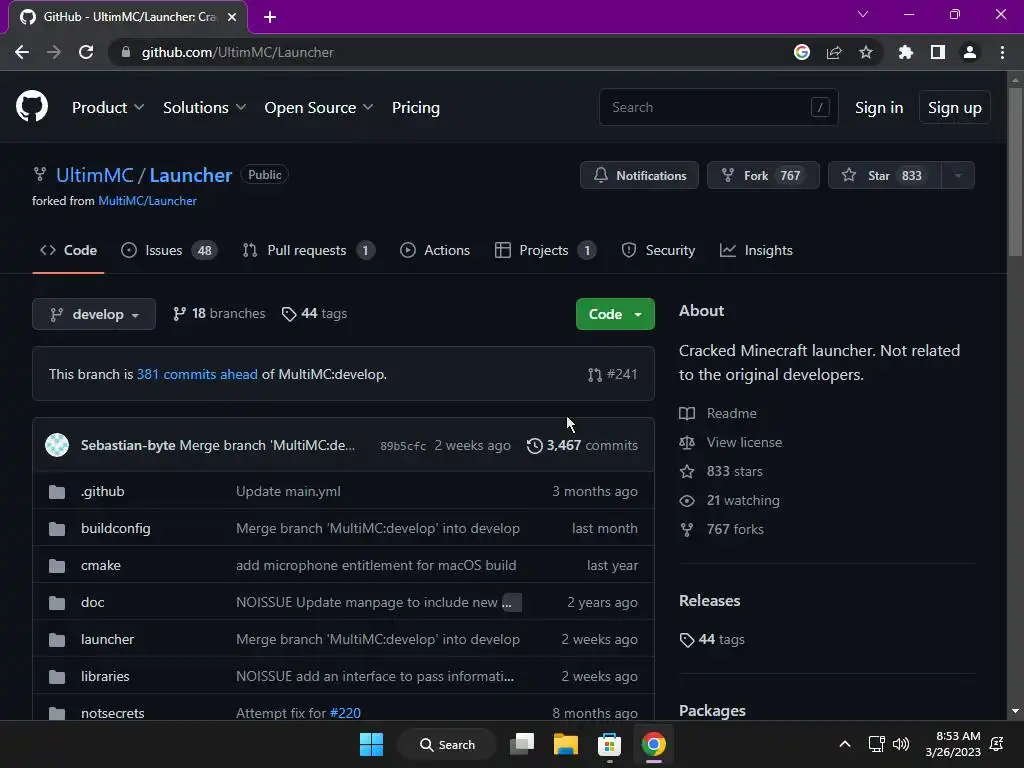The height and width of the screenshot is (768, 1024).
Task: Open the launcher folder
Action: [x=107, y=639]
